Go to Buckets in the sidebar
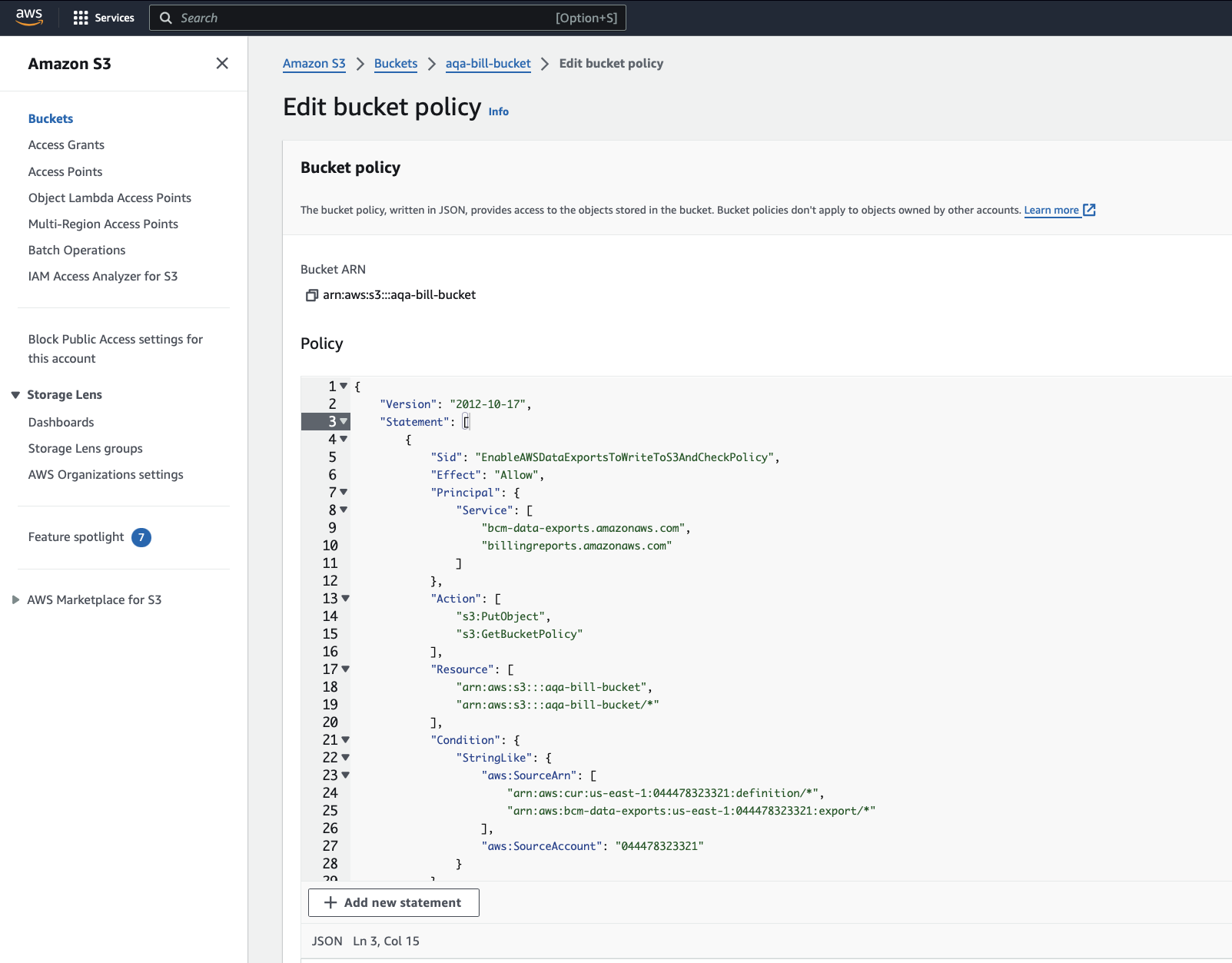Image resolution: width=1232 pixels, height=963 pixels. pyautogui.click(x=51, y=118)
